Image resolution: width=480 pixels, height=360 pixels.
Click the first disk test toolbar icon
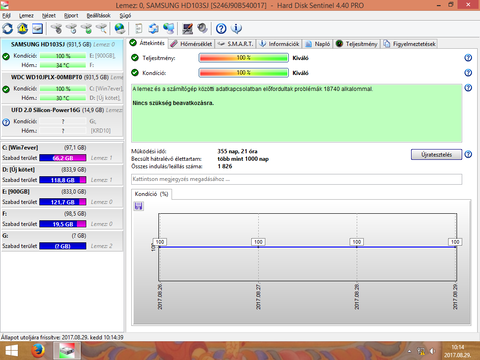point(56,29)
